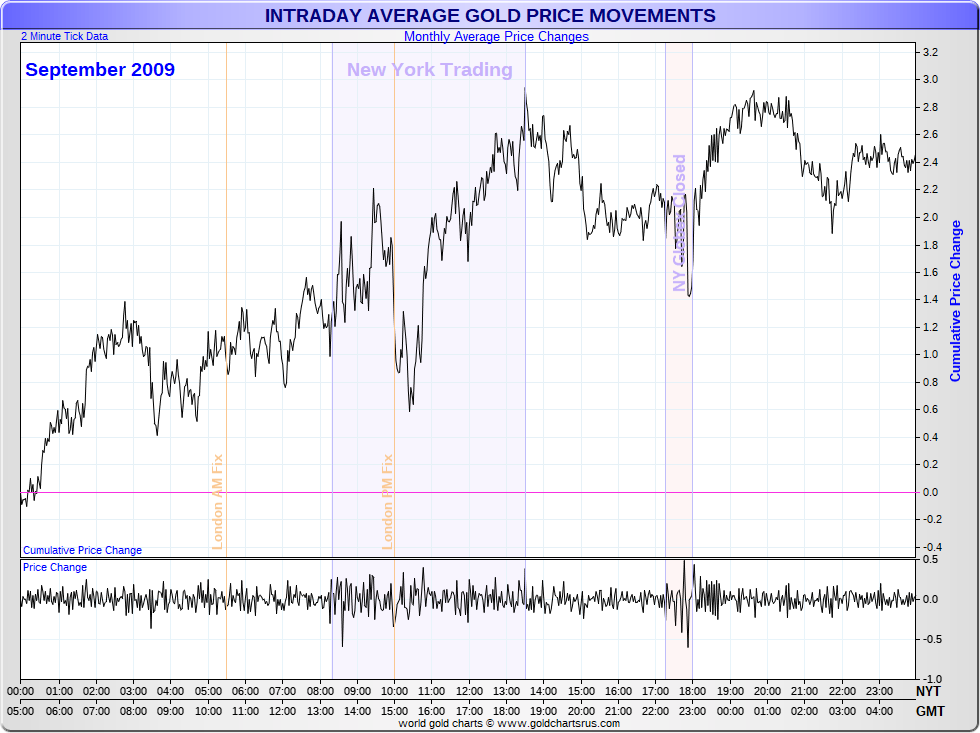Viewport: 980px width, 733px height.
Task: Click the 1.2 axis value
Action: (x=931, y=327)
